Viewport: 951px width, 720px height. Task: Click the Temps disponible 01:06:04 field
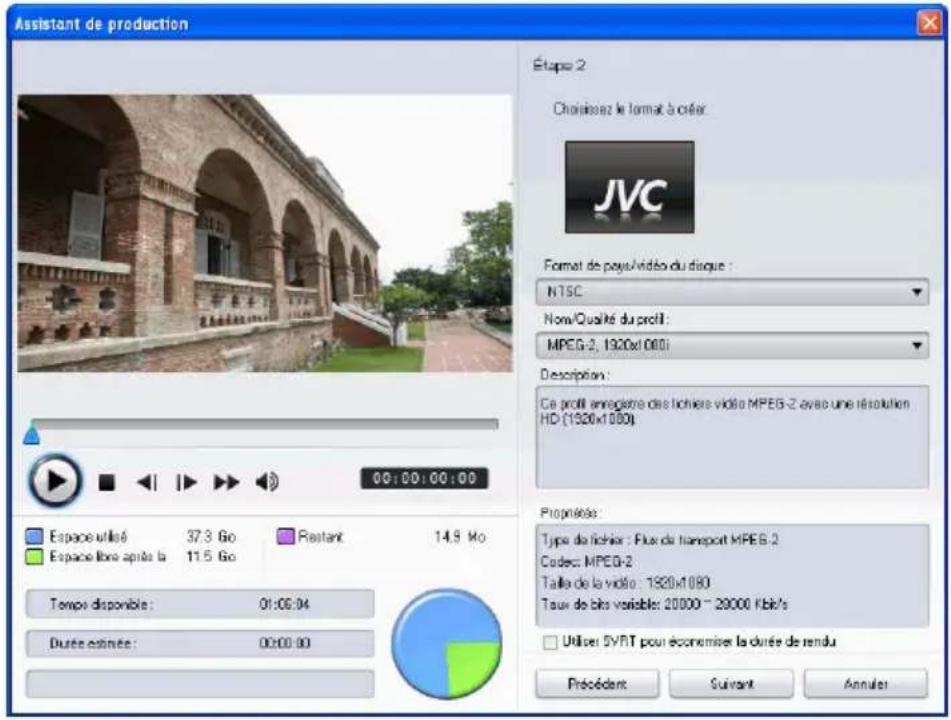[200, 604]
